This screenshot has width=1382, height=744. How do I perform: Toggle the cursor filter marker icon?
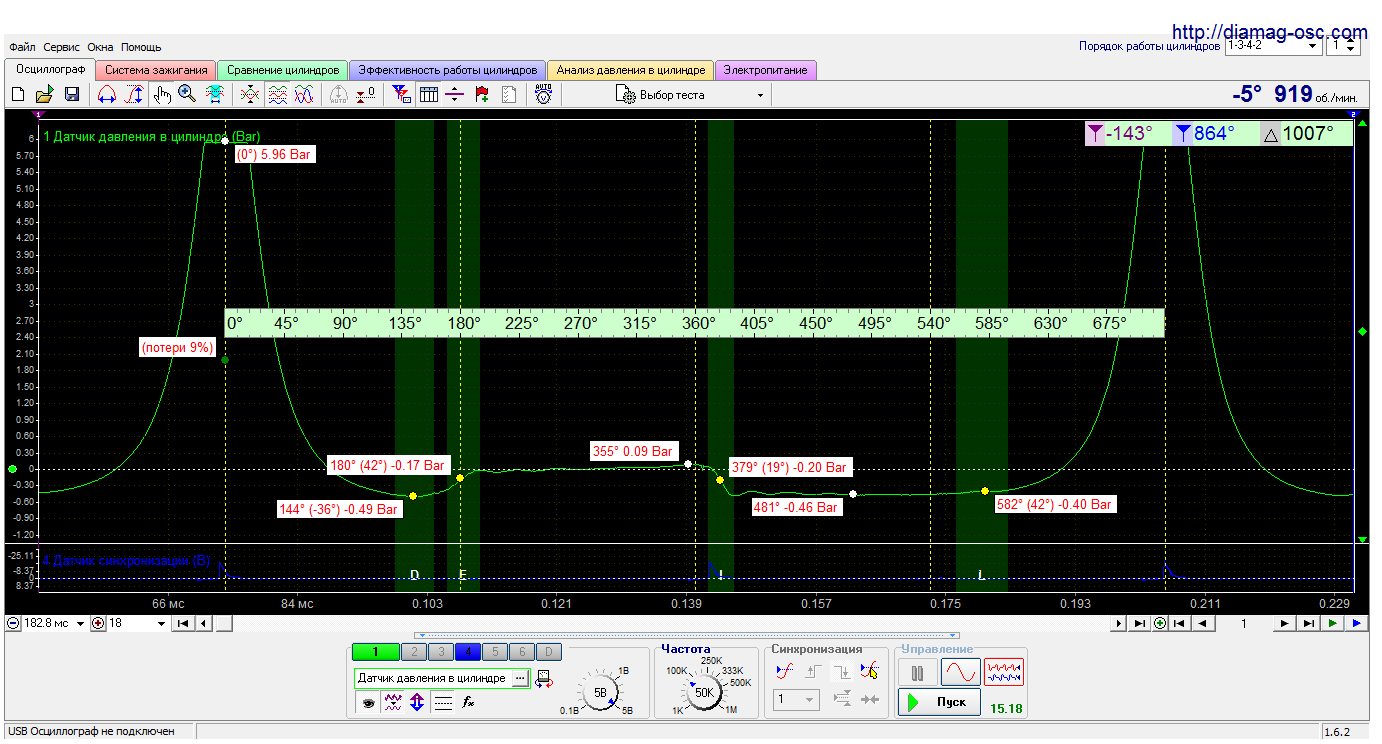tap(401, 95)
